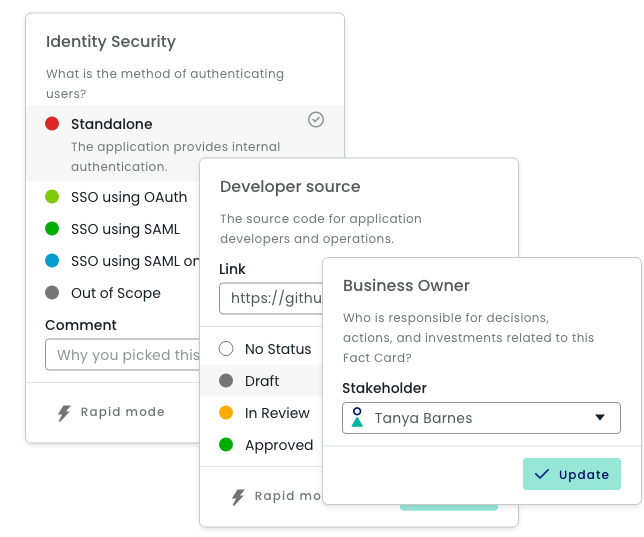Screen dimensions: 644x537
Task: Click the Comment input field
Action: [122, 355]
